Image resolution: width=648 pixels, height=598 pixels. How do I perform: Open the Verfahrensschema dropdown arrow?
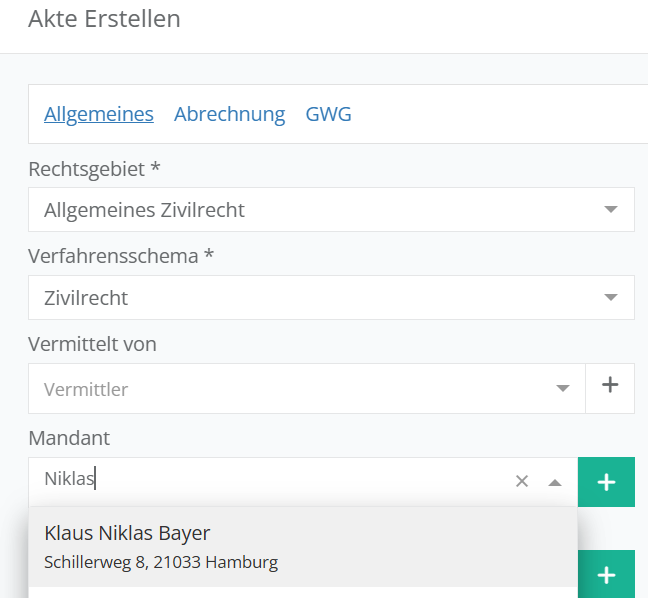point(611,298)
